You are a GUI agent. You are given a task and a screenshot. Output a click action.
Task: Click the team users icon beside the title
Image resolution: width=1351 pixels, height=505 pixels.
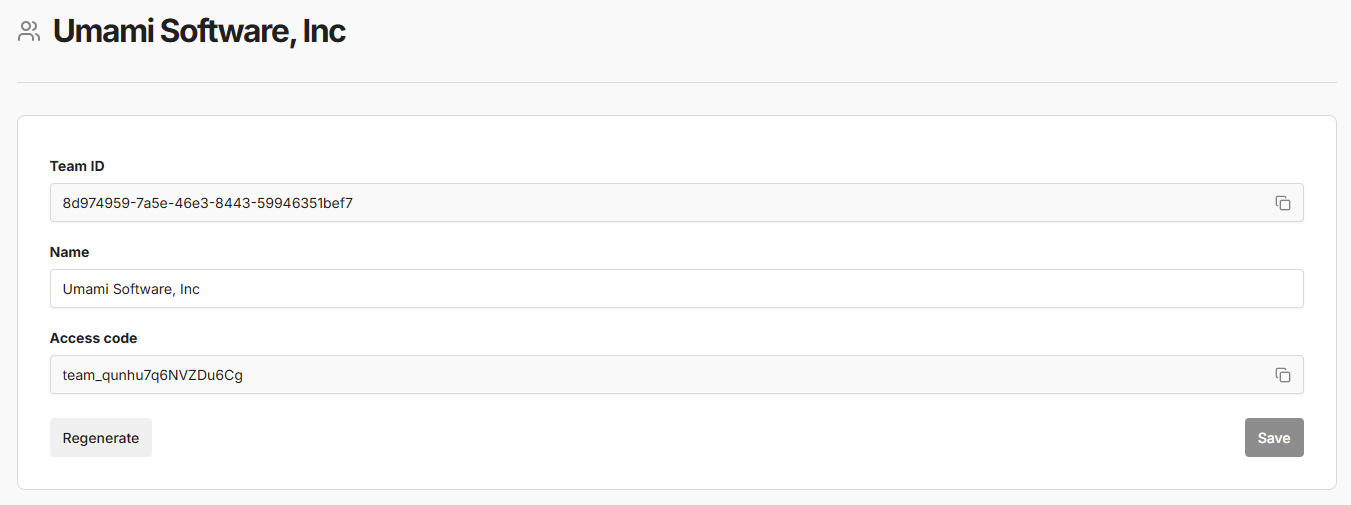(x=29, y=31)
